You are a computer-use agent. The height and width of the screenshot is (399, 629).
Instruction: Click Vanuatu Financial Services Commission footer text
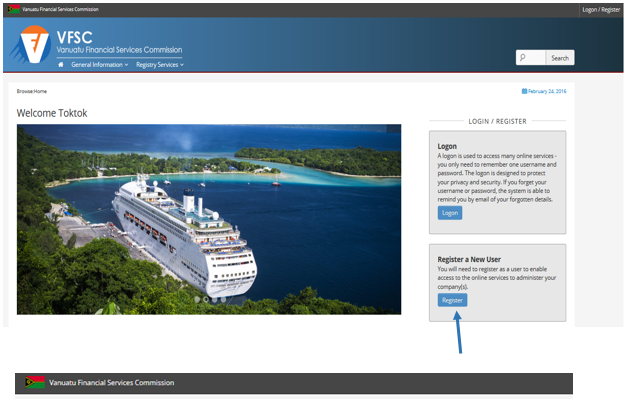click(x=112, y=383)
